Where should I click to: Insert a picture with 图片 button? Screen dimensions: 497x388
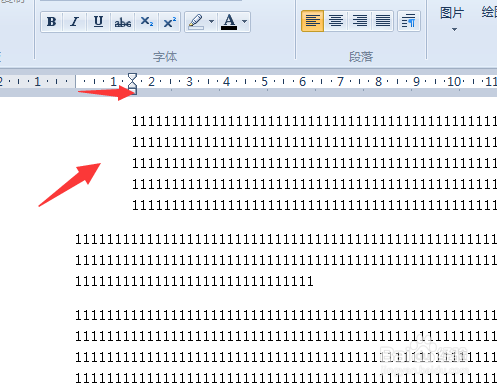coord(452,13)
